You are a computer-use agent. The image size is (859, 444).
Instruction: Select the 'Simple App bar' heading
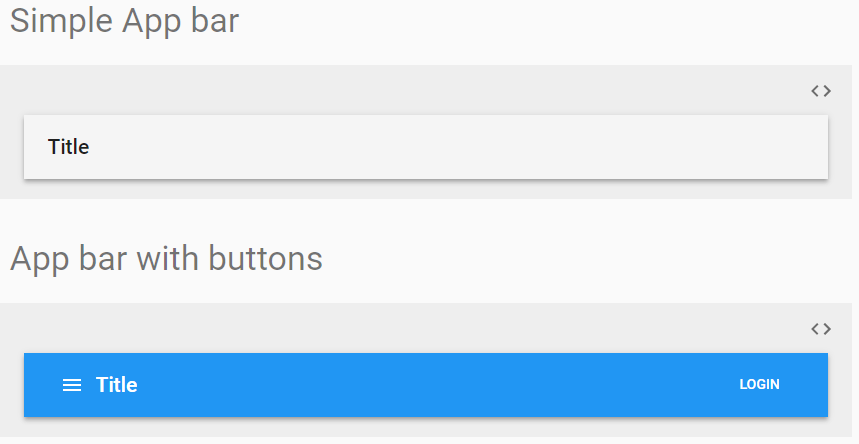point(125,21)
